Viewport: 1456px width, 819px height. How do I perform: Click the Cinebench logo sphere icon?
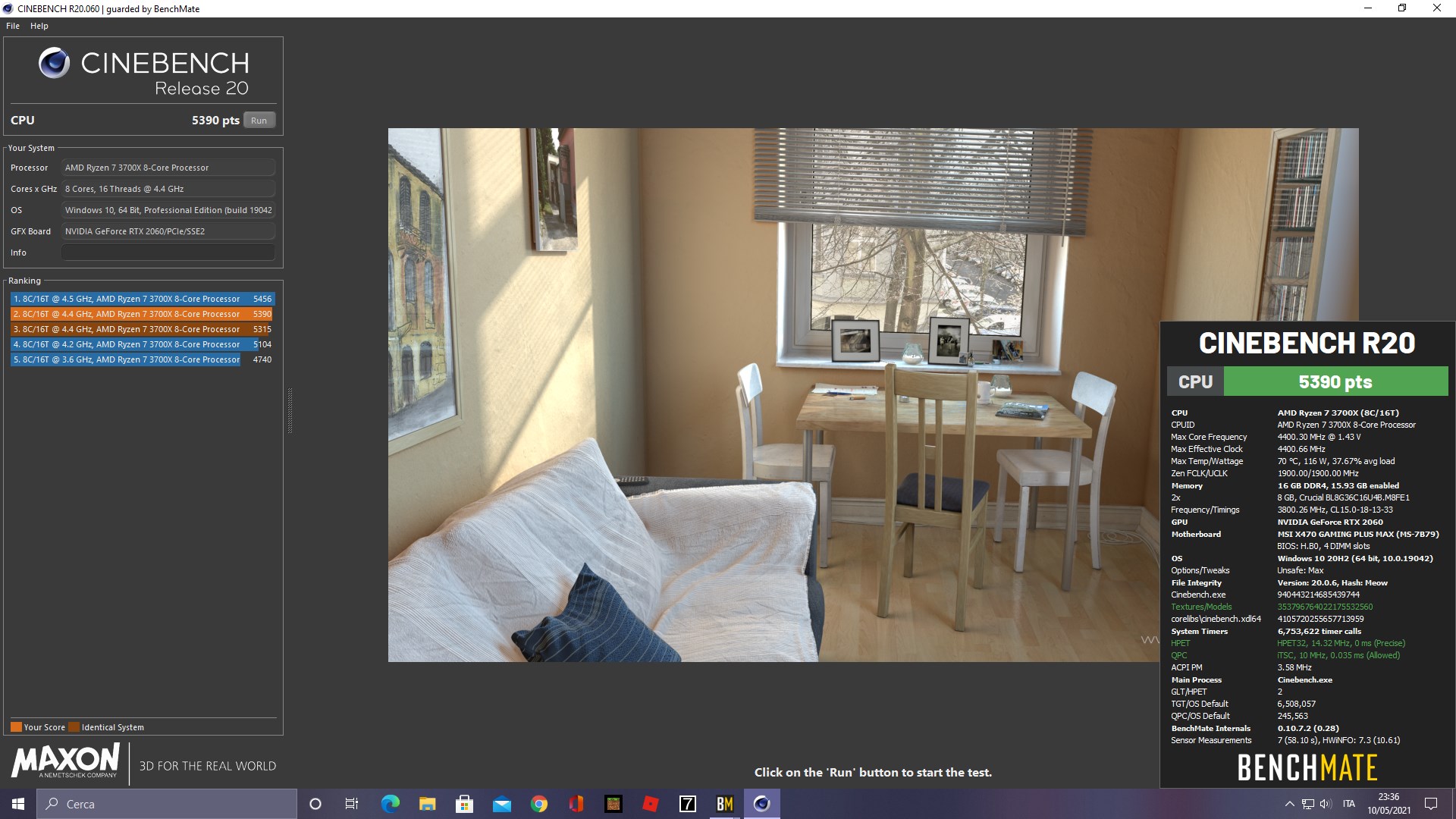pos(54,63)
